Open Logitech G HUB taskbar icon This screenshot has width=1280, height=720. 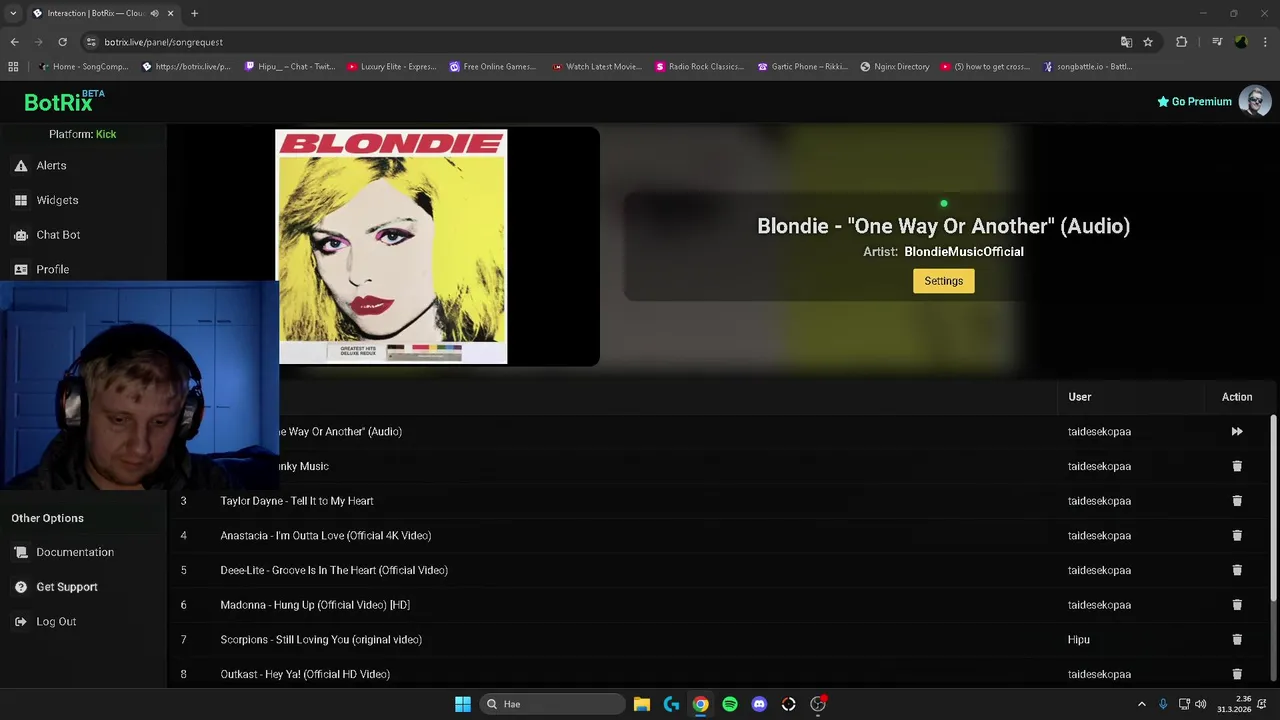click(671, 704)
